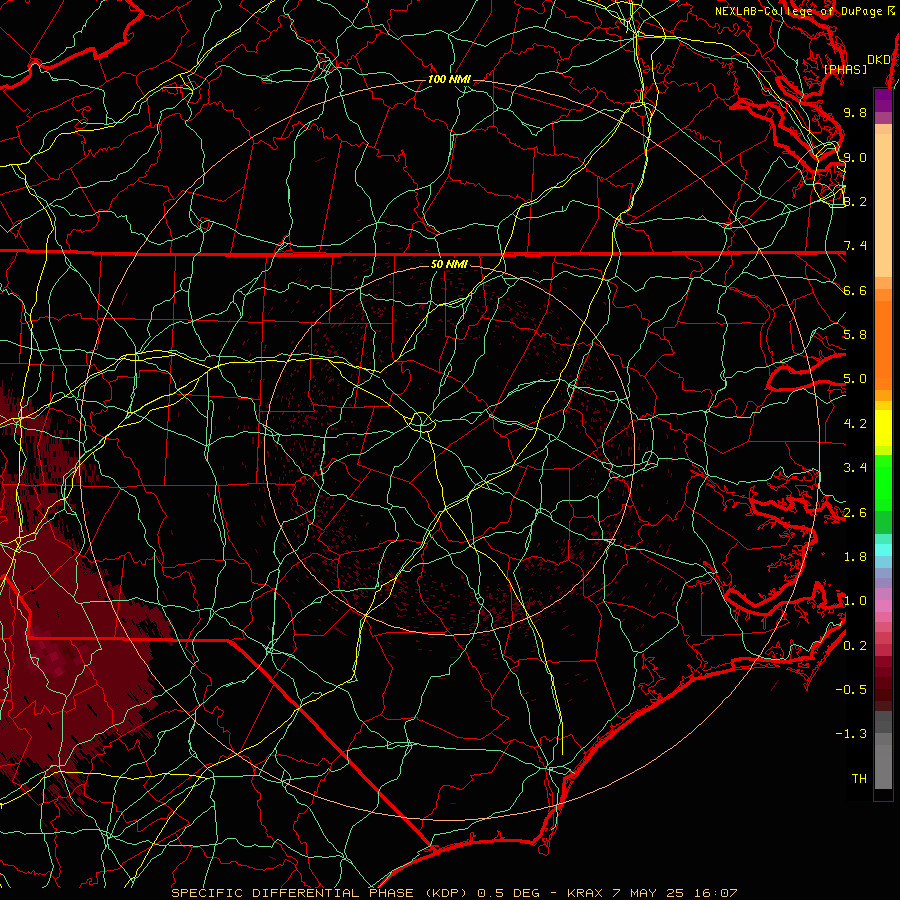This screenshot has height=900, width=900.
Task: Select the yellow band of color scale
Action: pos(883,428)
